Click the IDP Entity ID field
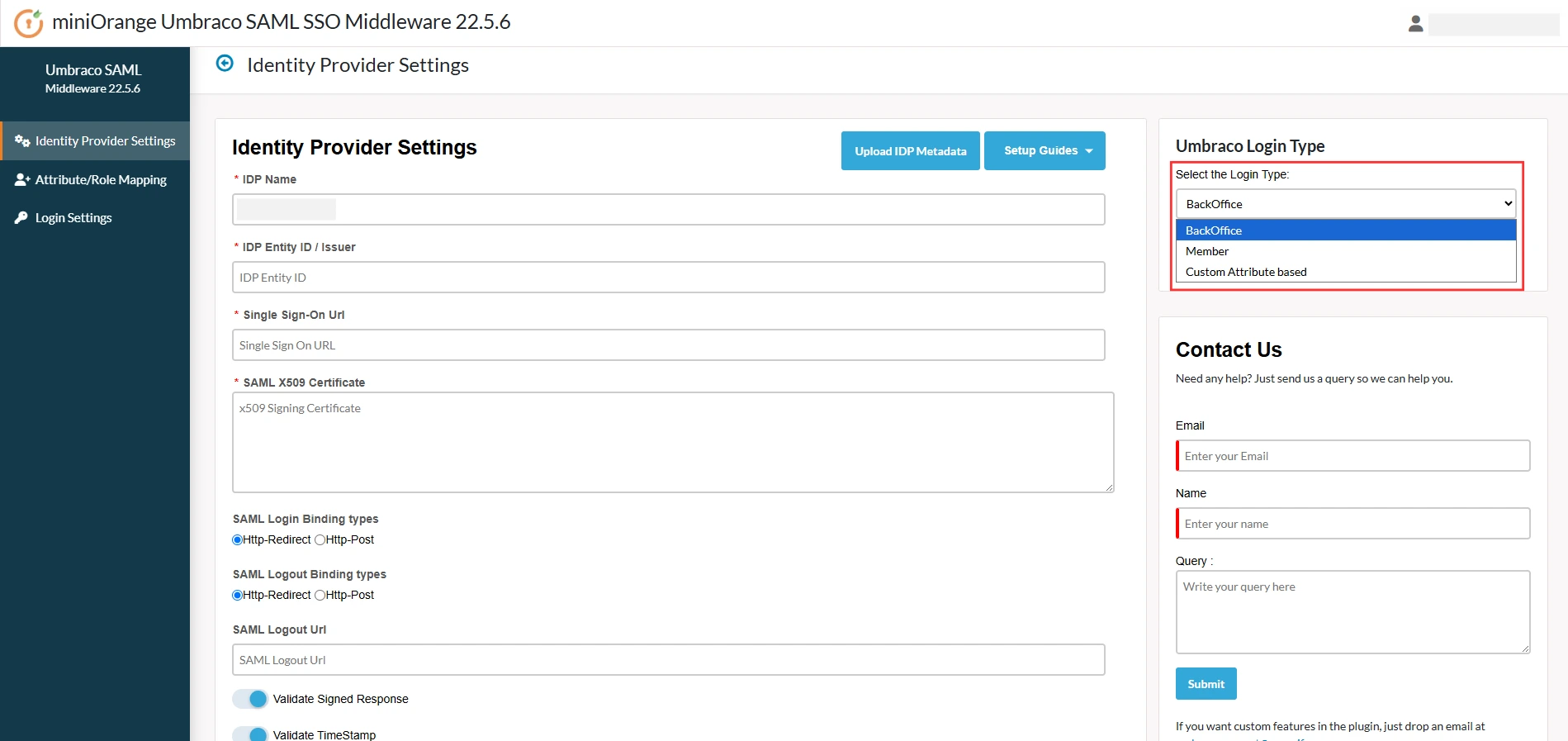Screen dimensions: 1568x741 (669, 278)
